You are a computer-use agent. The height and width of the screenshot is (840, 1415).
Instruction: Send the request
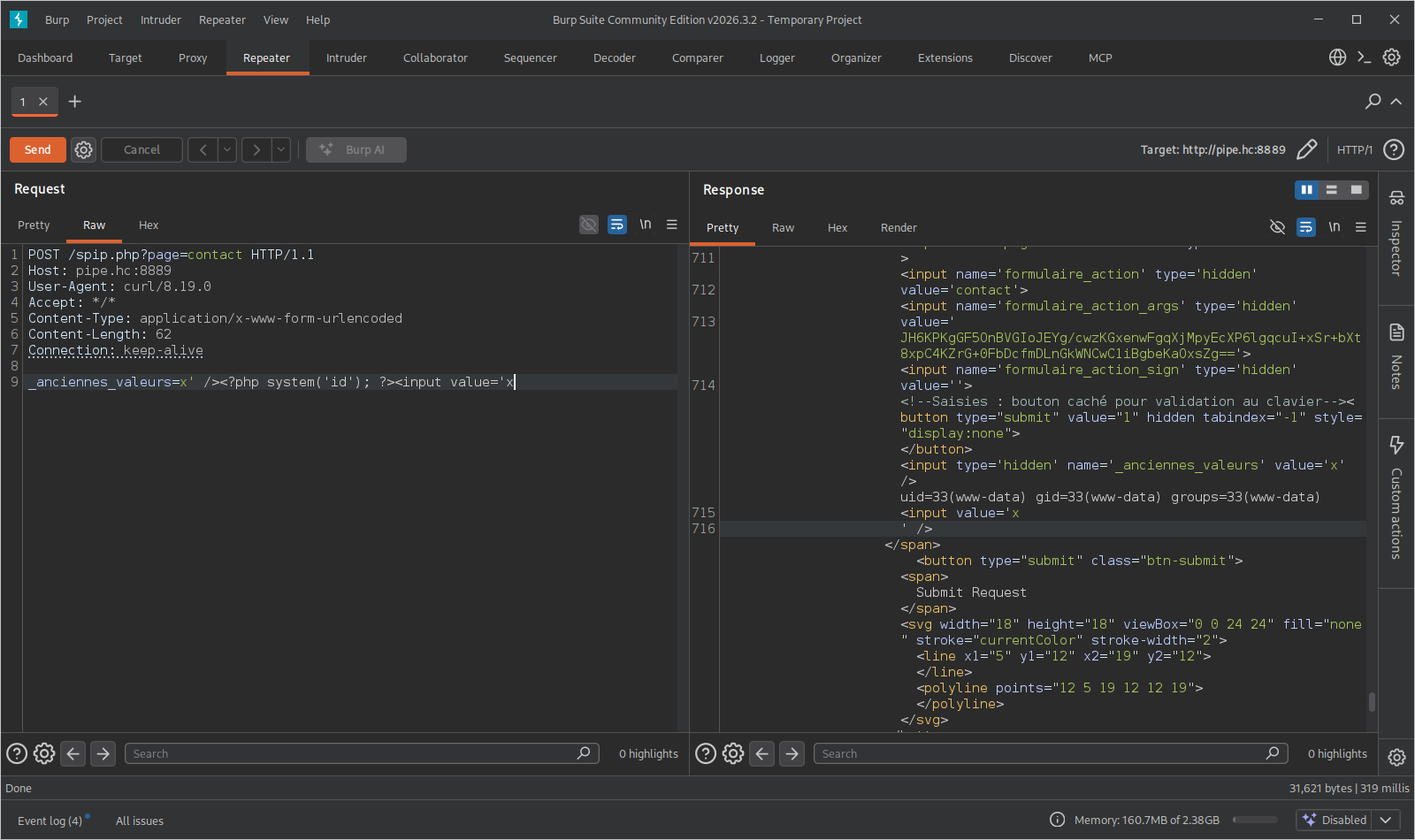pos(38,150)
